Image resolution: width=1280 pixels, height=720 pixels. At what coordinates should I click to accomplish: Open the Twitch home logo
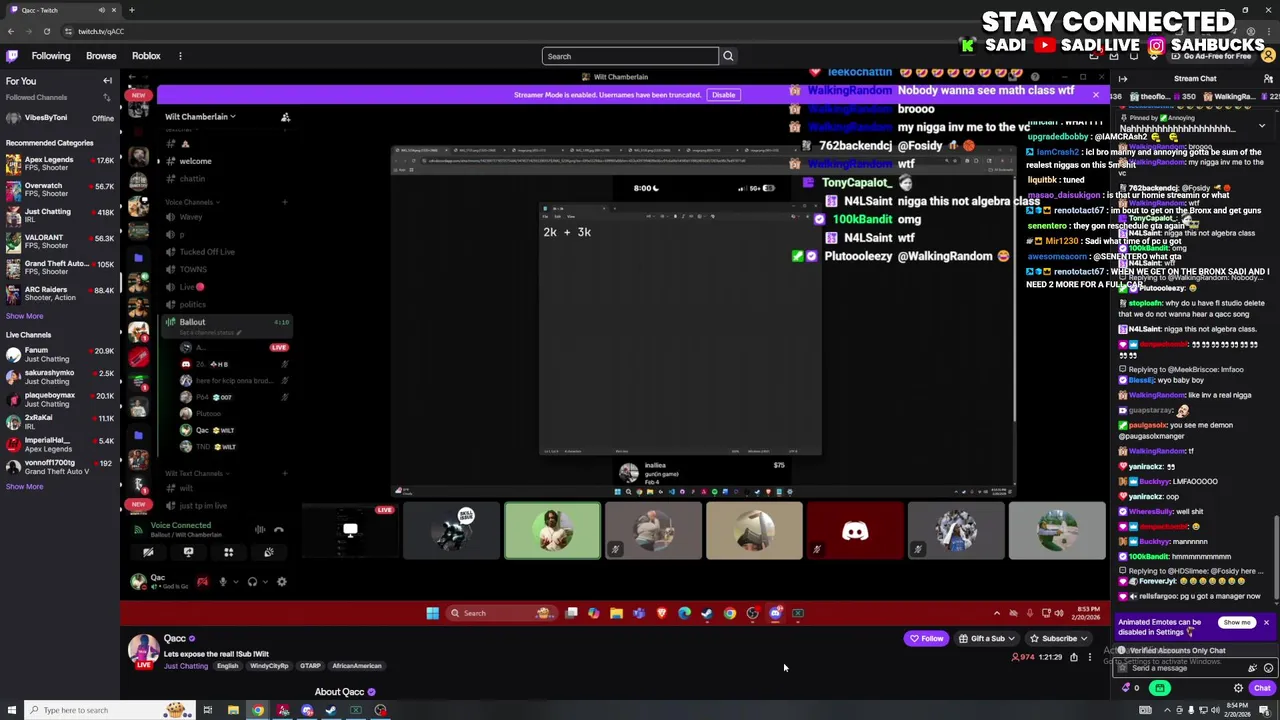pos(12,56)
